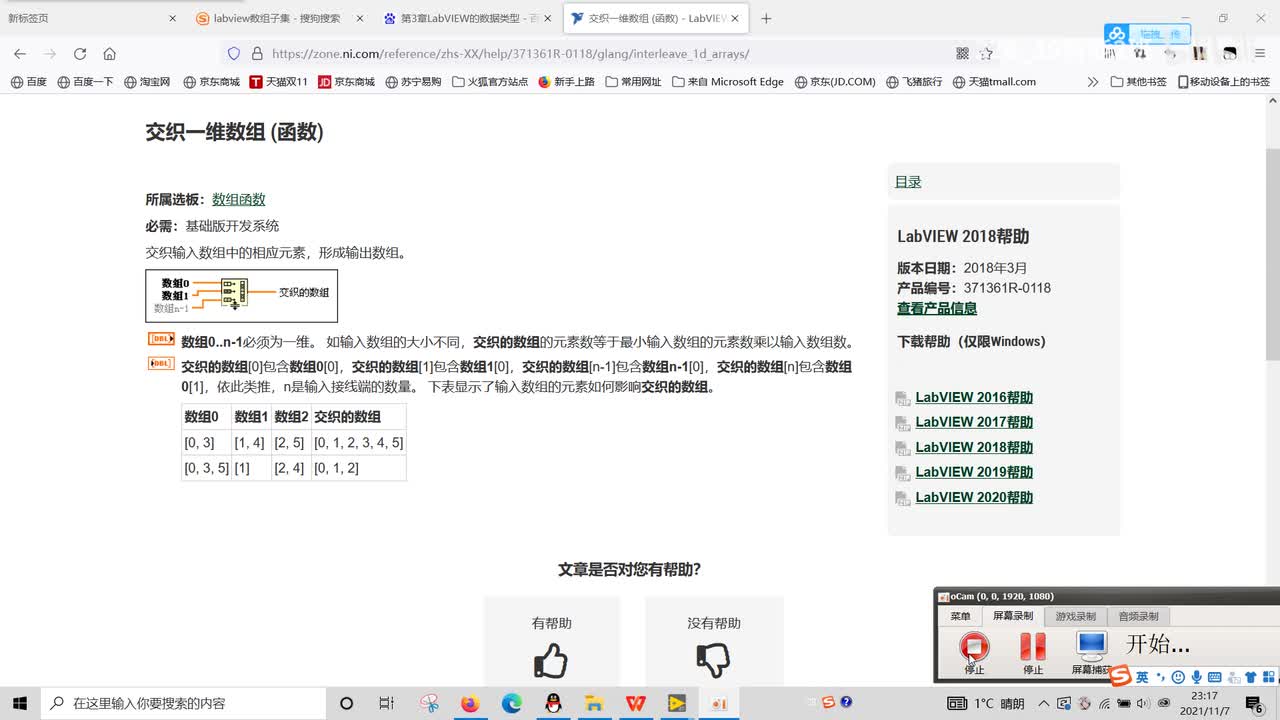
Task: Show hidden system tray icons
Action: click(1043, 703)
